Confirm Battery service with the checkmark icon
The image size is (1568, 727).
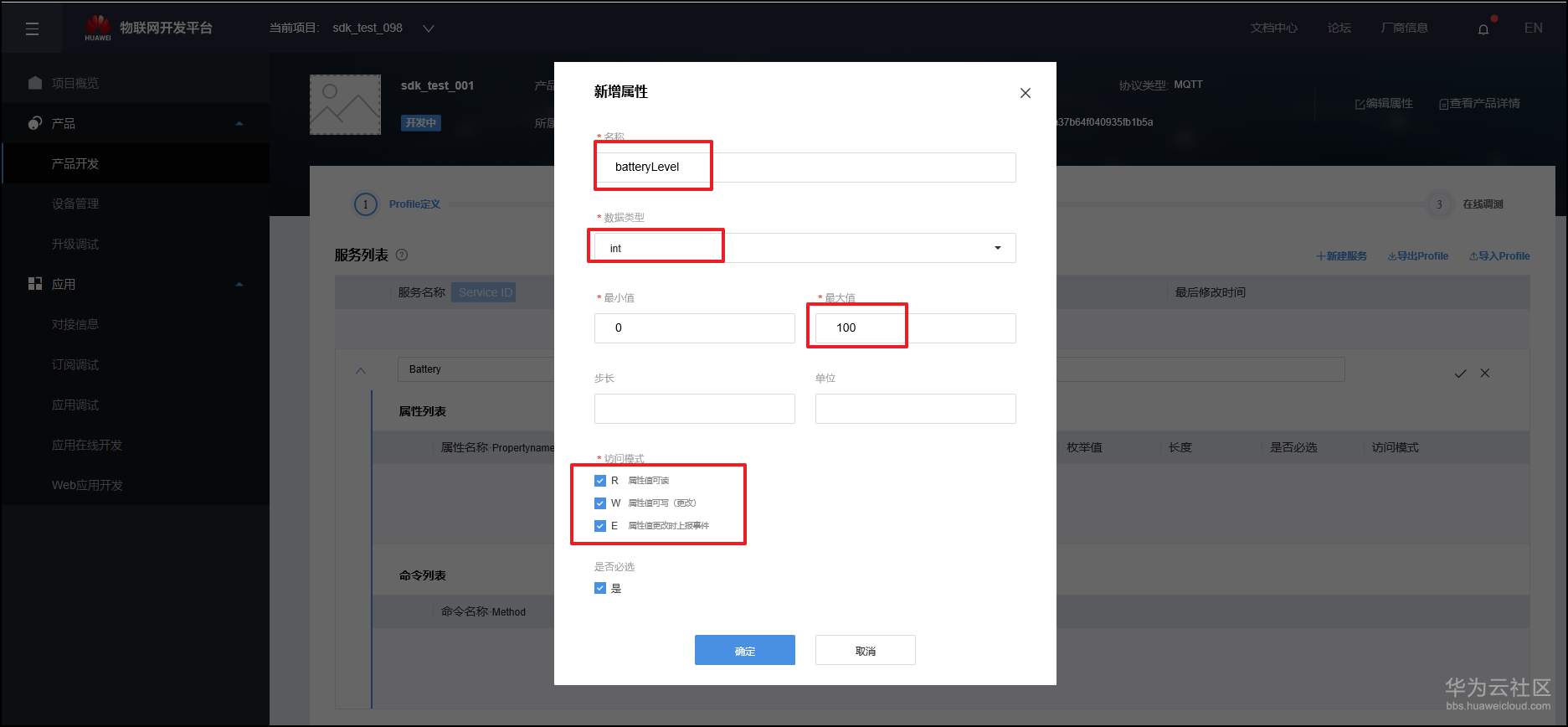coord(1460,374)
